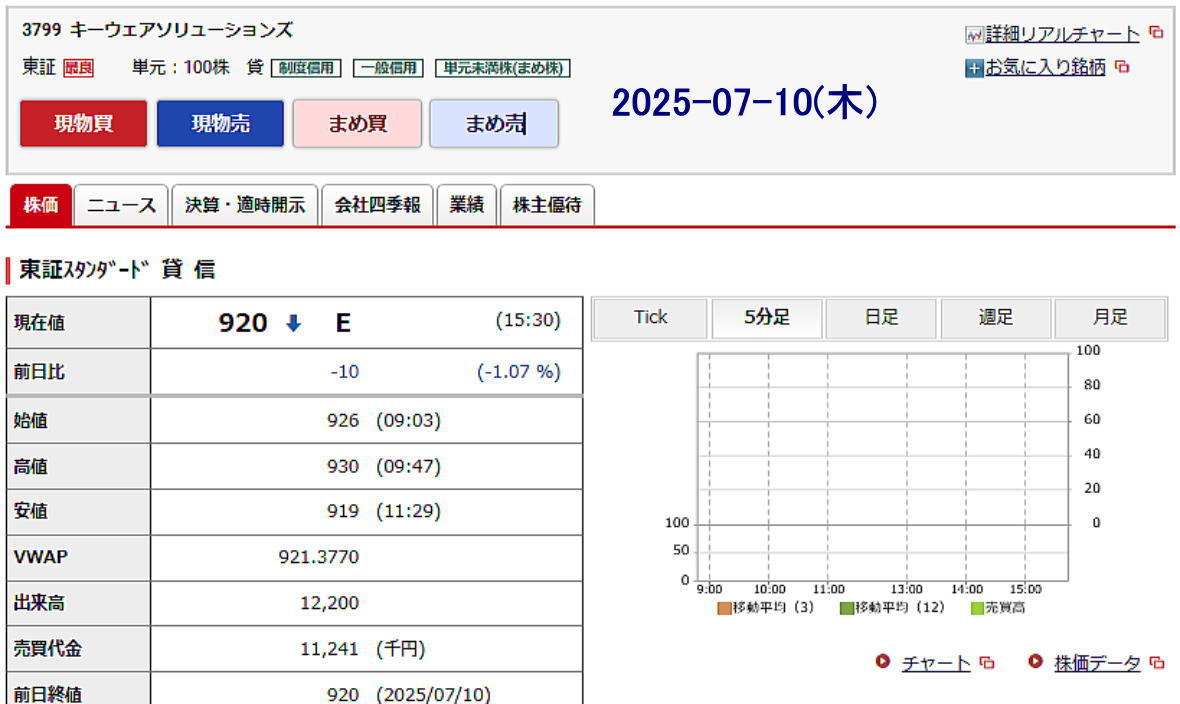Switch to the 決算・適時開示 tab
The image size is (1180, 704).
pyautogui.click(x=245, y=205)
